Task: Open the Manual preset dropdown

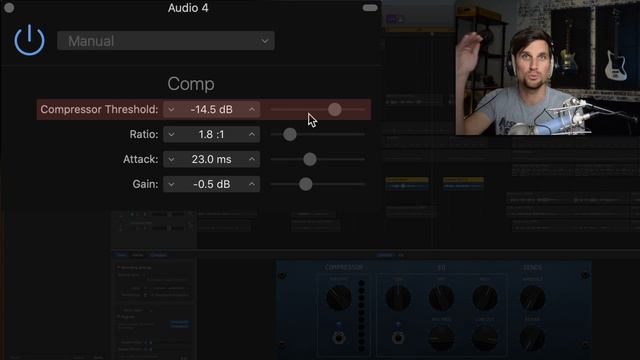Action: click(x=166, y=41)
